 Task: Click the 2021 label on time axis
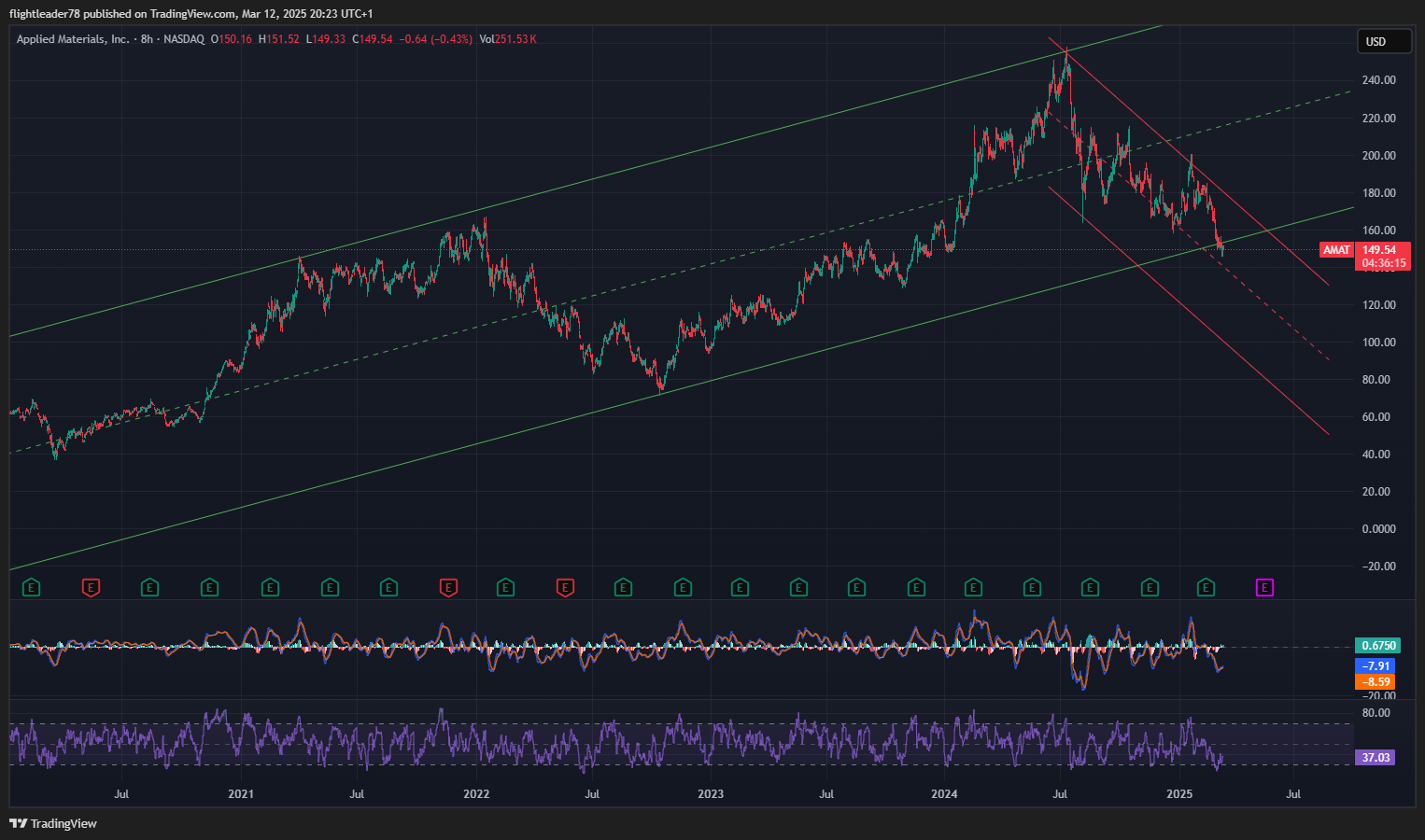point(241,794)
